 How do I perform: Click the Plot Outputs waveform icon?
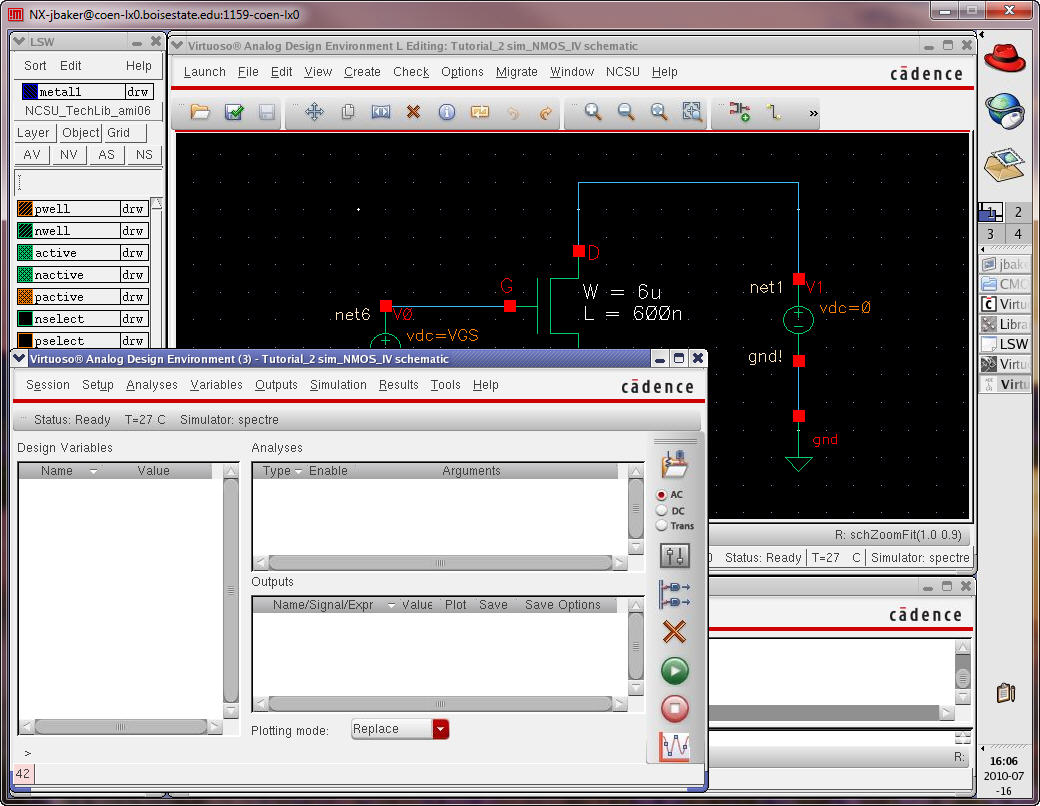pyautogui.click(x=675, y=747)
